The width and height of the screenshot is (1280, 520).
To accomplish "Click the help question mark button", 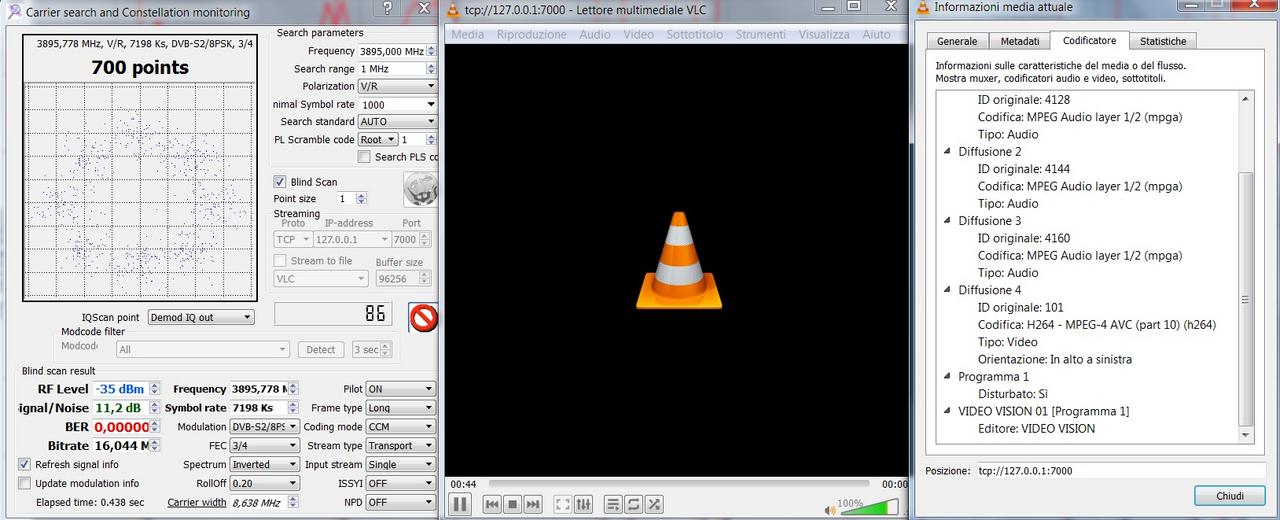I will click(388, 9).
